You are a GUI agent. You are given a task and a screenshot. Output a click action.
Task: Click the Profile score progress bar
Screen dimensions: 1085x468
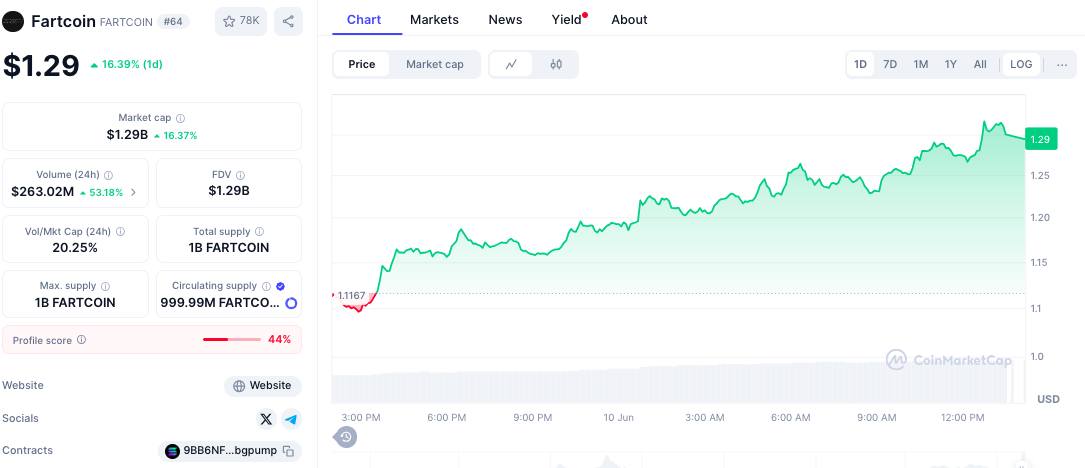231,340
